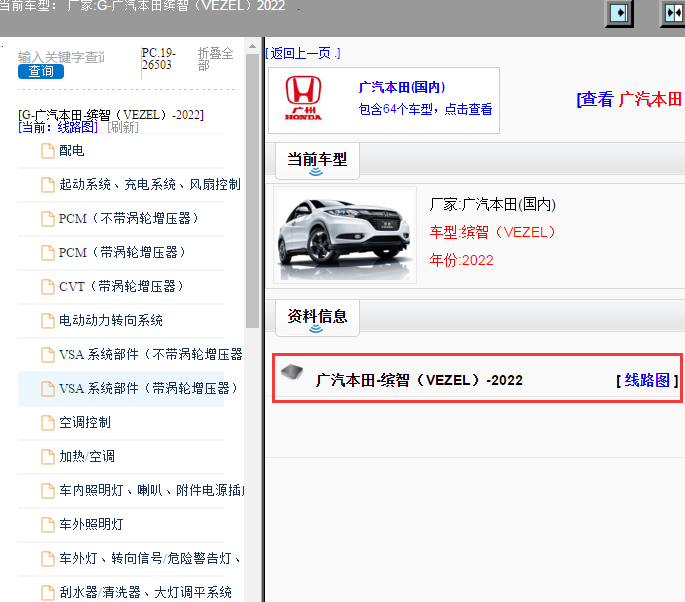The width and height of the screenshot is (685, 602).
Task: Click the blue 查询 search button
Action: [x=41, y=71]
